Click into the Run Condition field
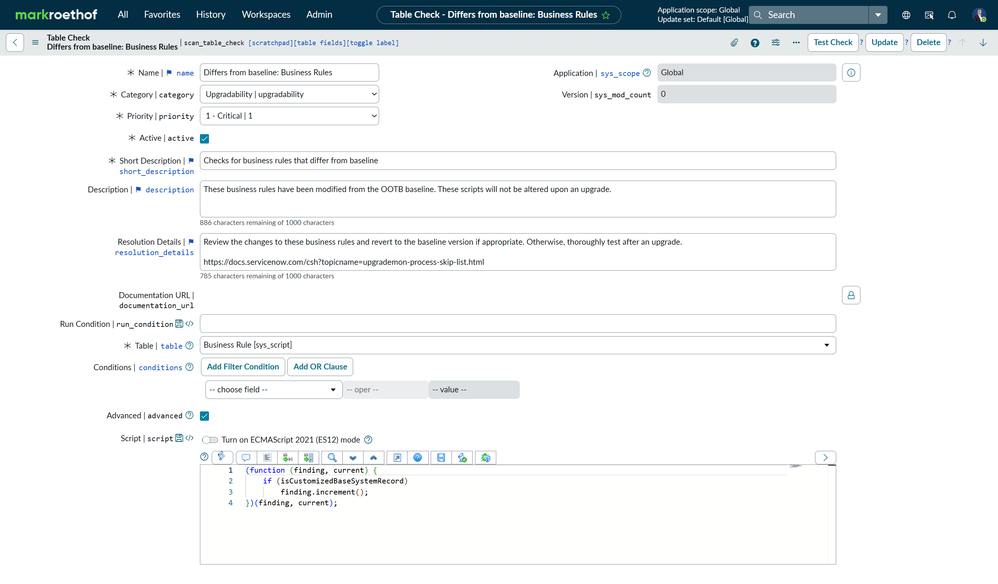 [x=517, y=324]
